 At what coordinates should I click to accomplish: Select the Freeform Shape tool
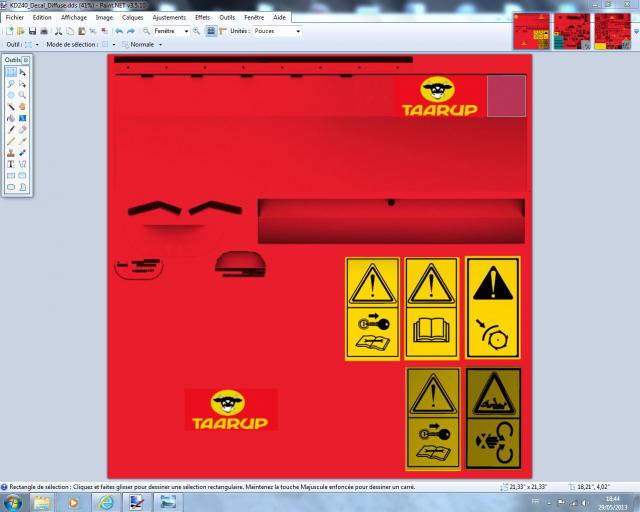(22, 187)
